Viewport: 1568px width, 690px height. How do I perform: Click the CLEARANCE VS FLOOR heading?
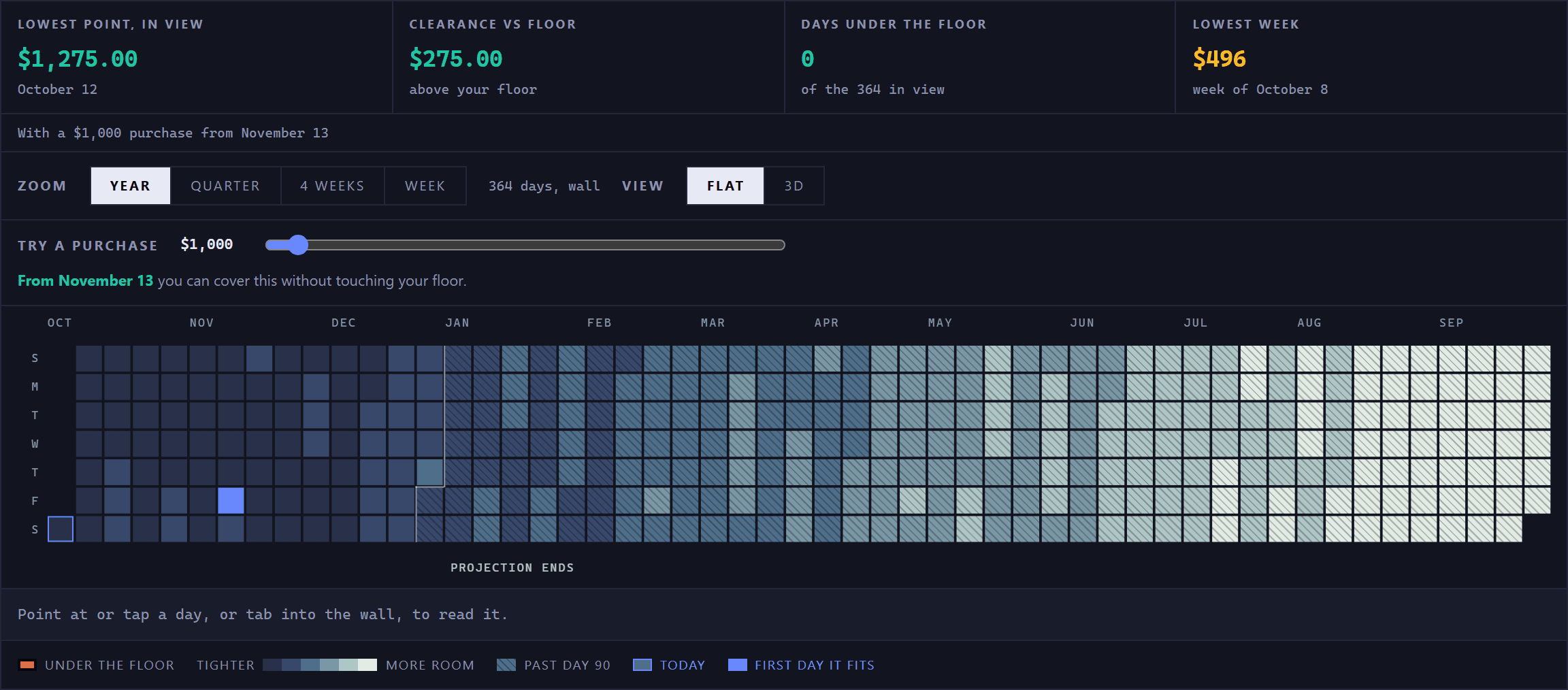coord(493,24)
